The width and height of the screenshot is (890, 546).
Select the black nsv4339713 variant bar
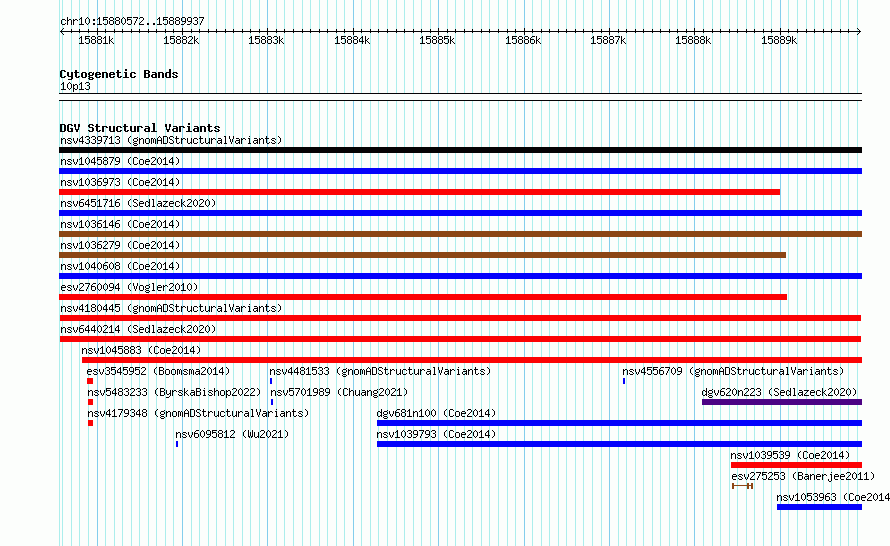tap(460, 150)
